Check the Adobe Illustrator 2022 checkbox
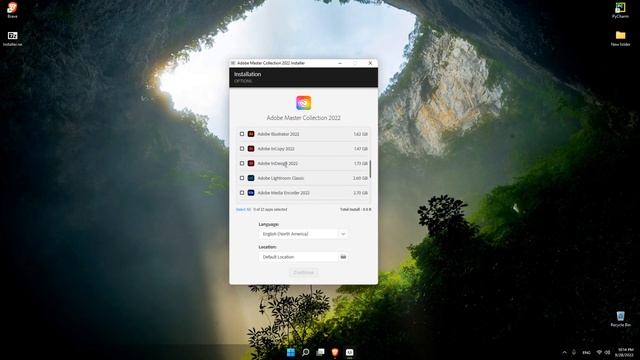 [x=242, y=134]
